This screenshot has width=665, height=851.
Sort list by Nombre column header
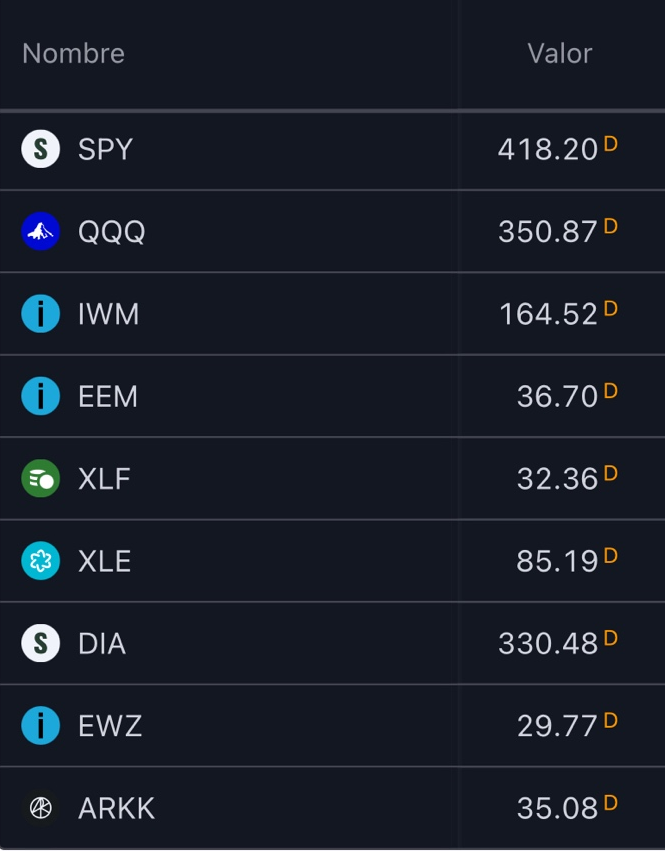pos(73,54)
